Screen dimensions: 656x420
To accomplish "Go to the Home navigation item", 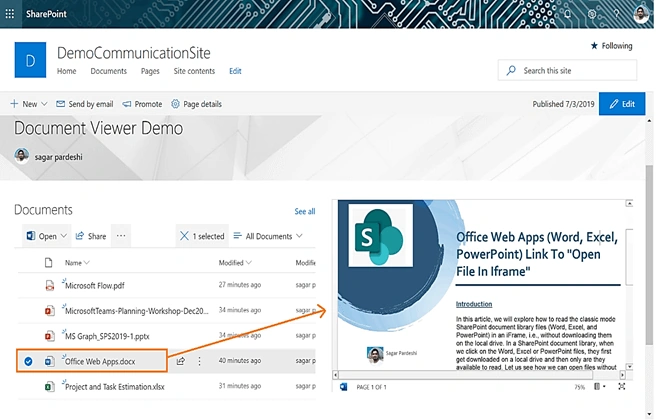I will point(67,71).
